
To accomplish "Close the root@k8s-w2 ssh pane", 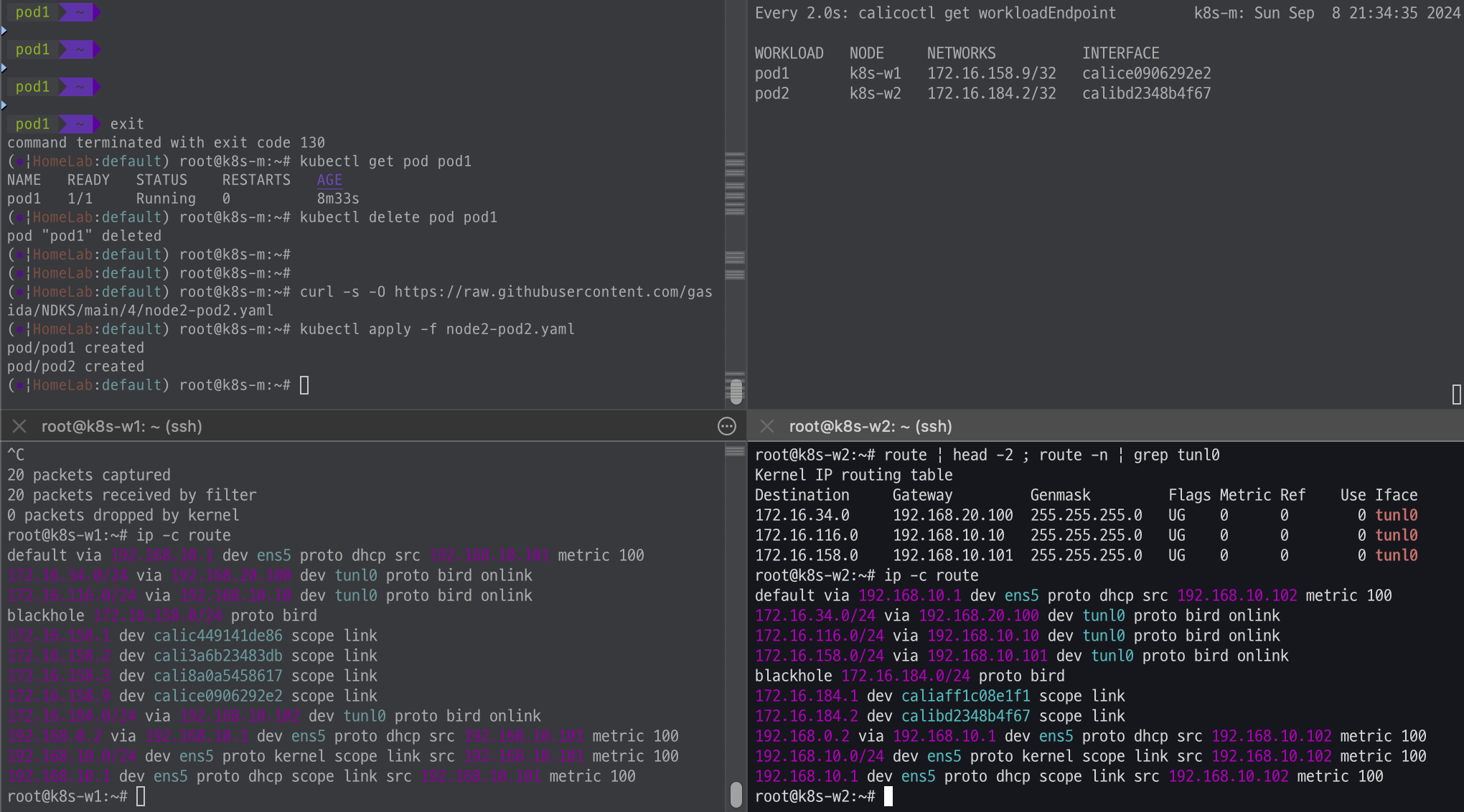I will coord(767,426).
